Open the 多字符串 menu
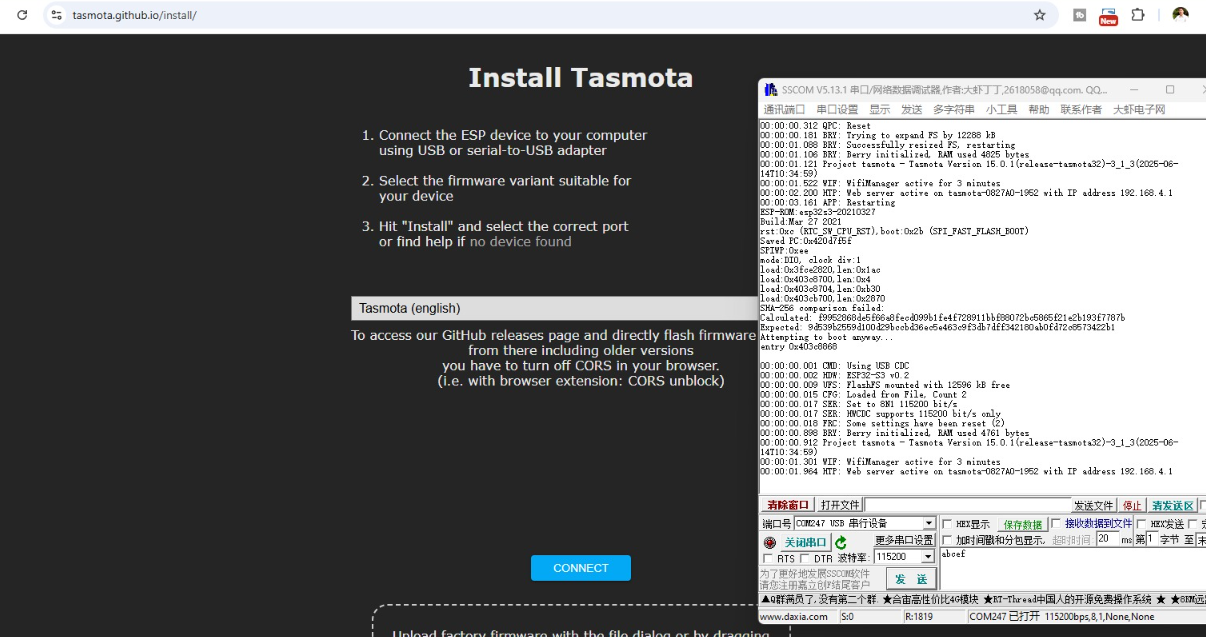The height and width of the screenshot is (637, 1206). (x=953, y=109)
